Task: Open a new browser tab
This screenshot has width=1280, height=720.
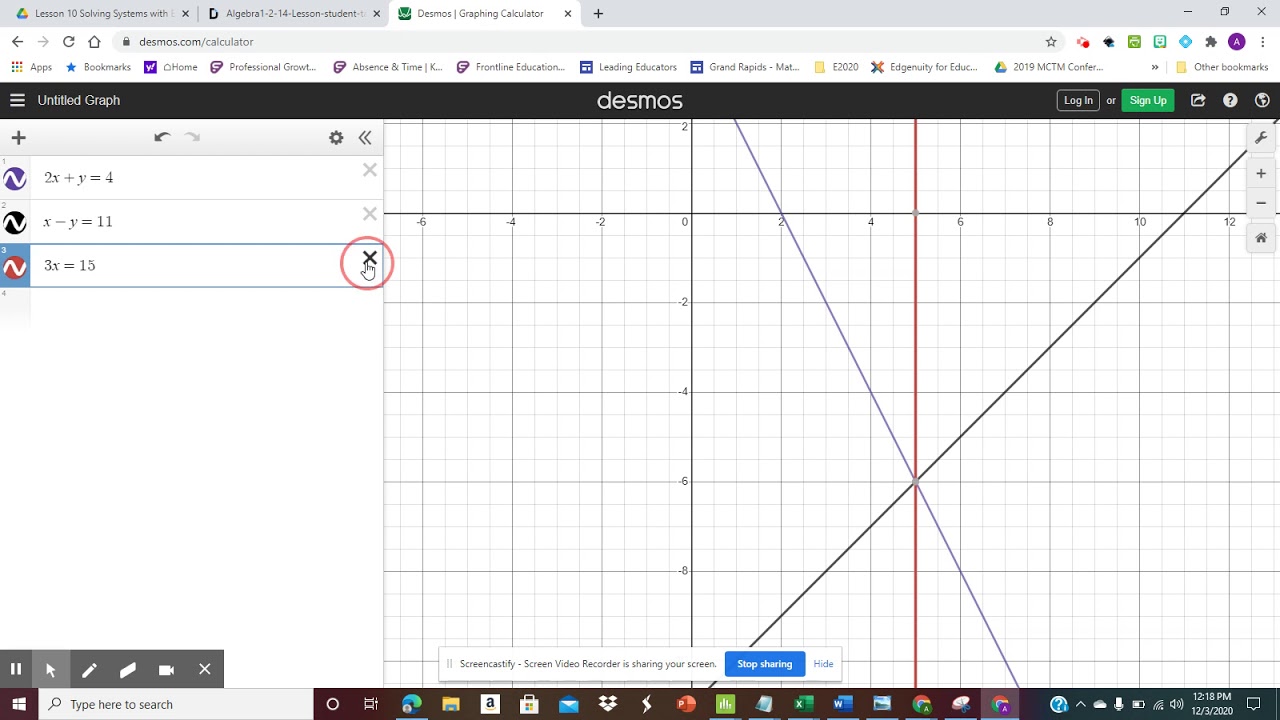Action: click(x=598, y=14)
